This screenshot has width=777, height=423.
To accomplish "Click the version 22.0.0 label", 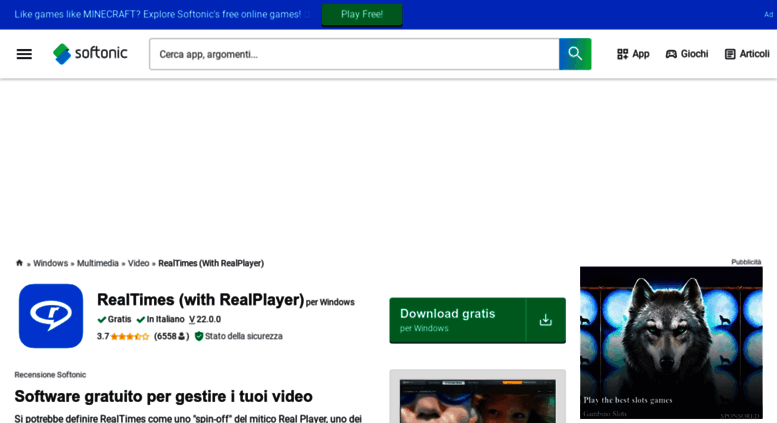I will coord(205,319).
